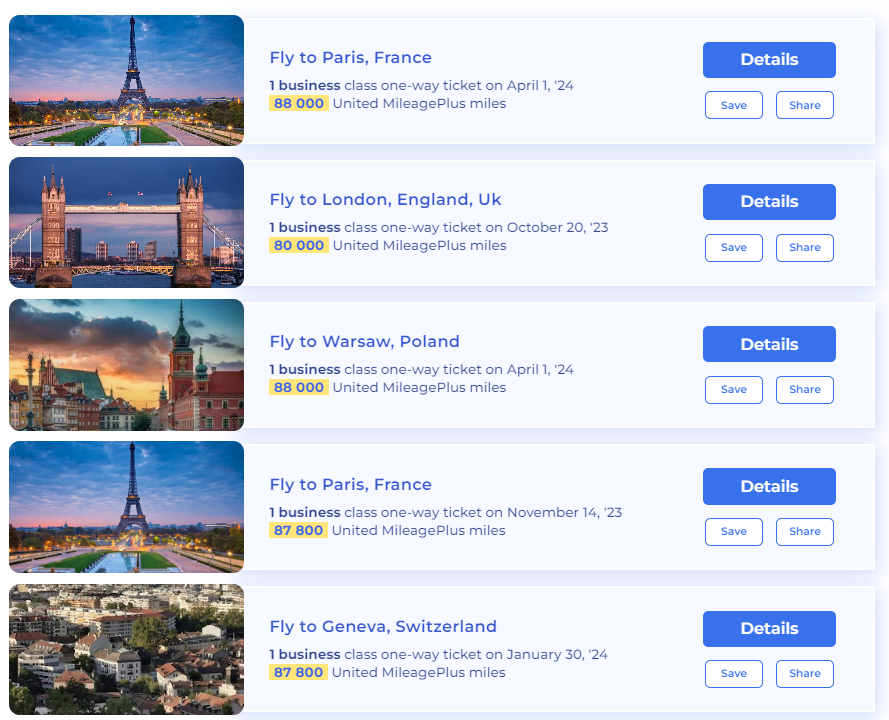Save the Geneva, Switzerland flight
The image size is (889, 720).
733,673
